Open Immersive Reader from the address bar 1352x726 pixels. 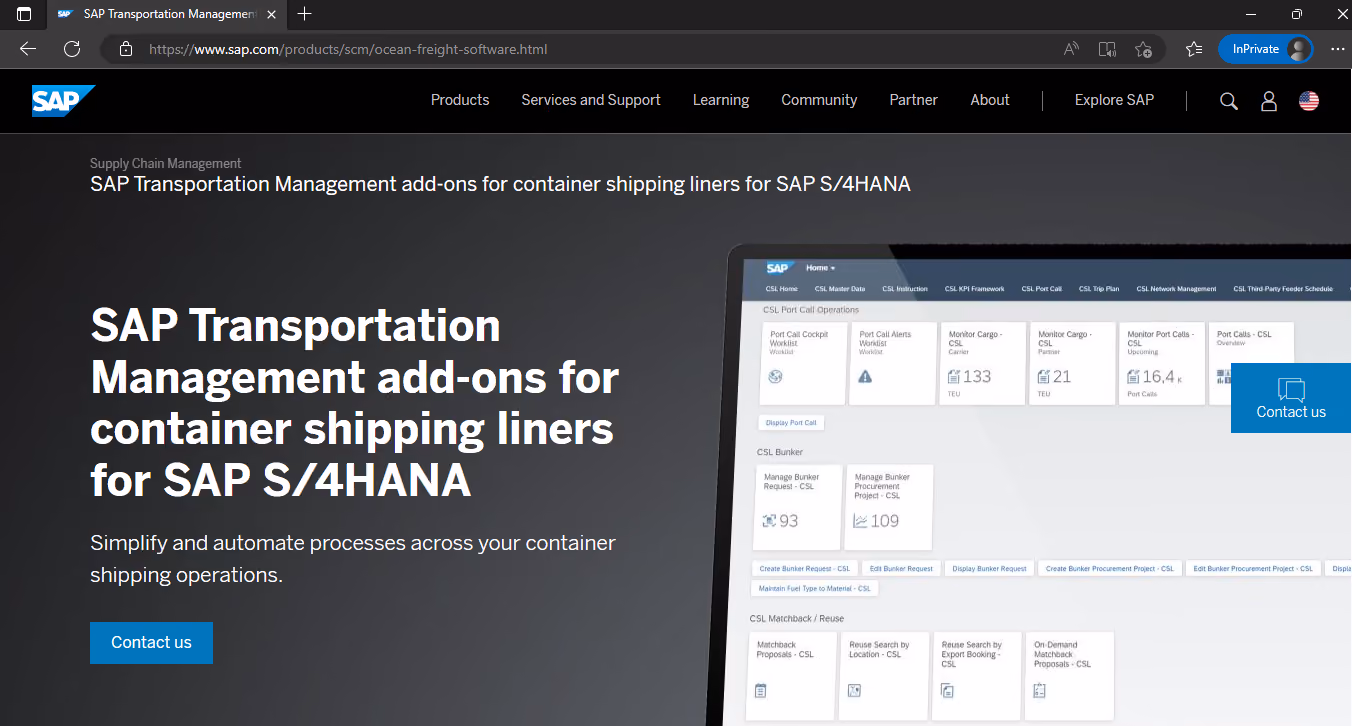coord(1107,49)
